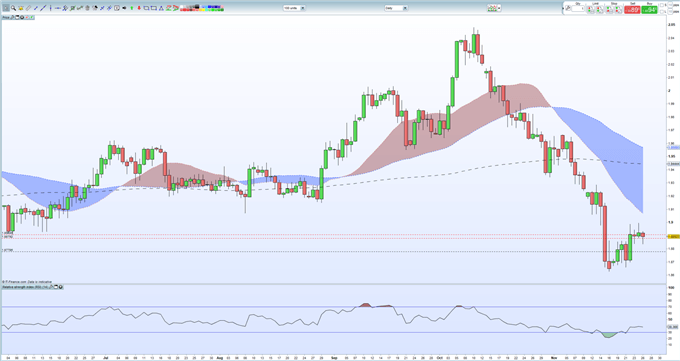Open the Relative strength index label
680x361 pixels.
25,287
